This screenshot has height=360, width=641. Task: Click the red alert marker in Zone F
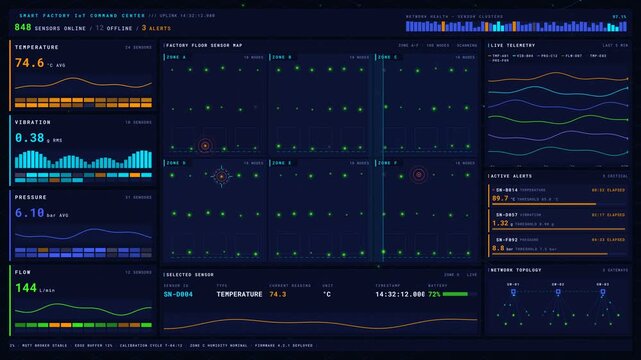coord(418,175)
